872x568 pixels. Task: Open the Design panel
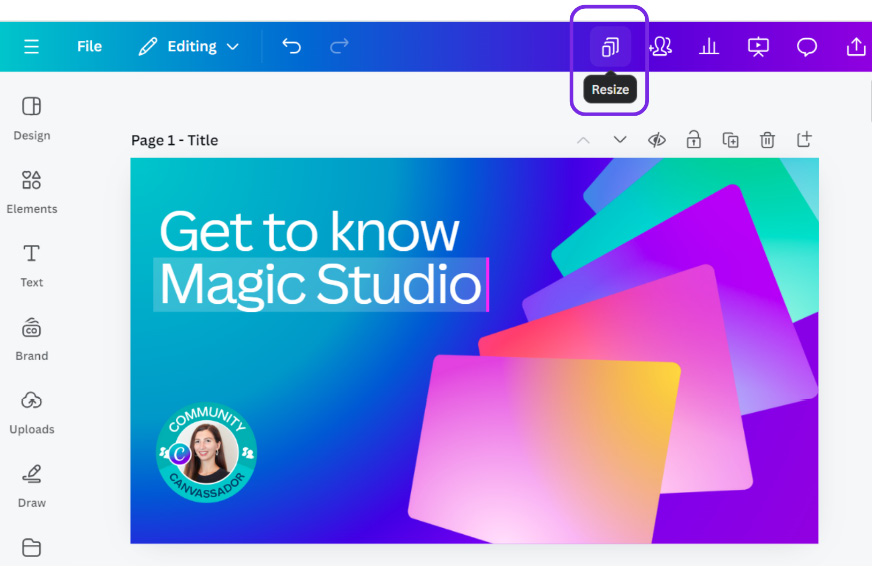coord(32,118)
